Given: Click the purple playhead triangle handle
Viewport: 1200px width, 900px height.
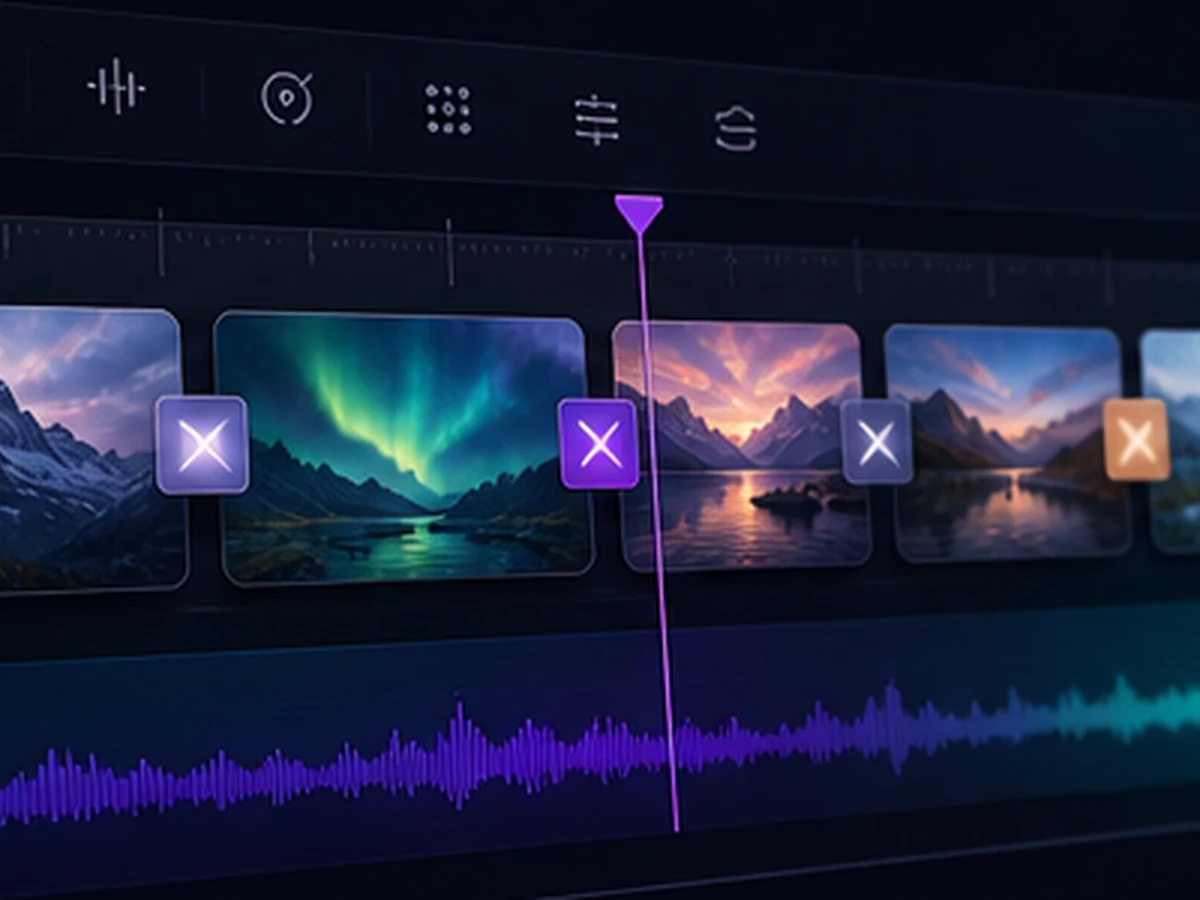Looking at the screenshot, I should click(638, 214).
